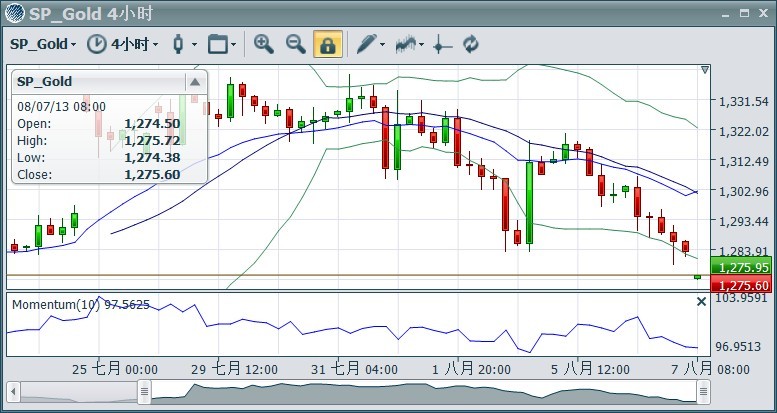777x413 pixels.
Task: Zoom in with the magnifier plus icon
Action: tap(263, 44)
